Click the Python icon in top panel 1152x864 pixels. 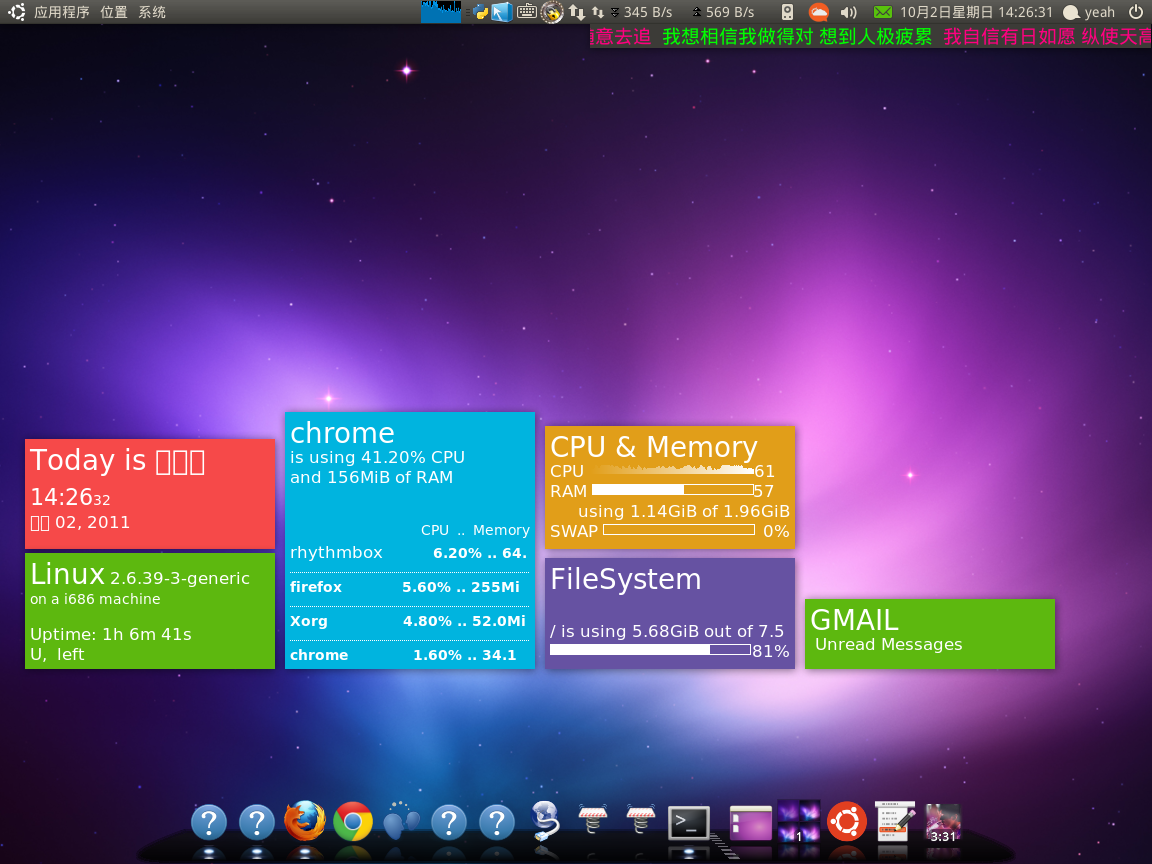(480, 12)
